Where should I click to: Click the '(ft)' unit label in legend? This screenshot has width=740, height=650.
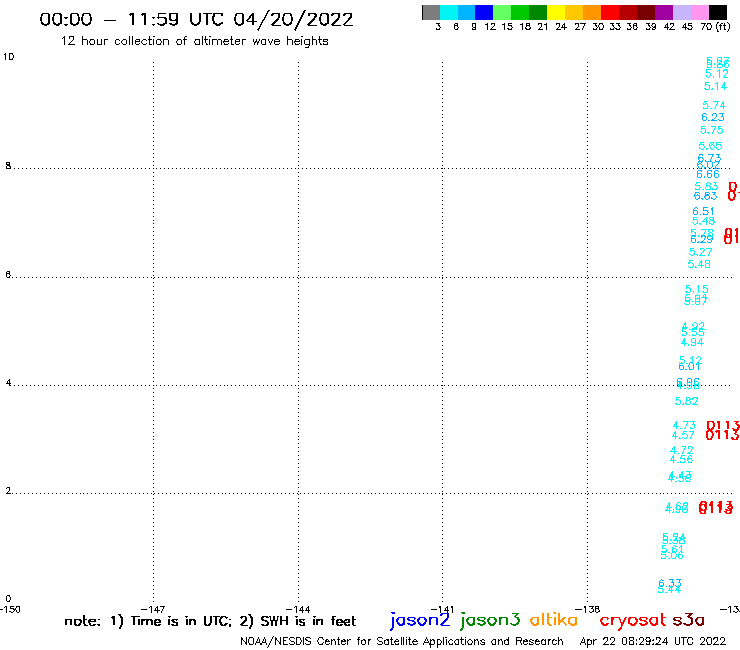click(723, 27)
